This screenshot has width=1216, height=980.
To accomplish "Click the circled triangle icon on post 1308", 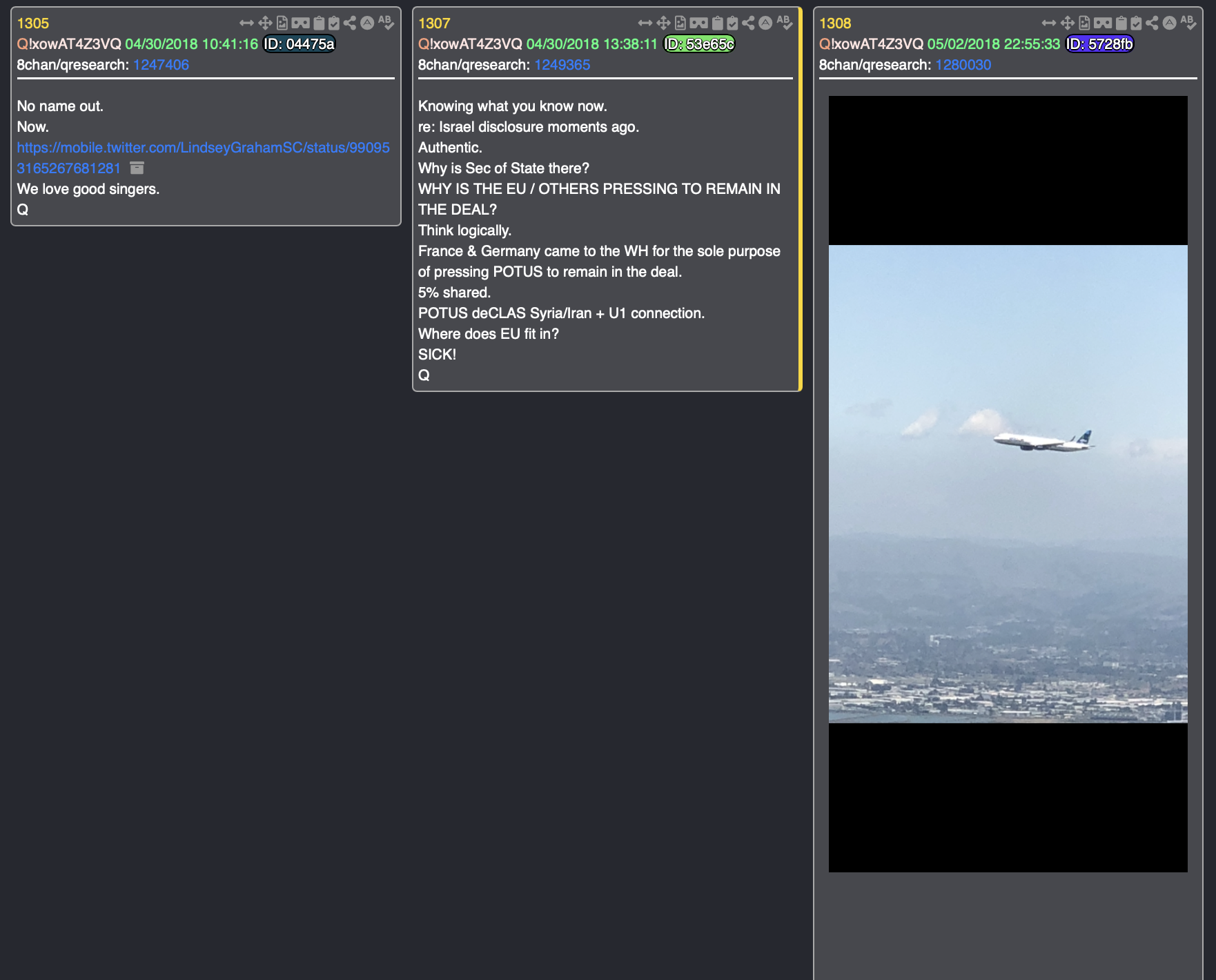I will [x=1169, y=23].
